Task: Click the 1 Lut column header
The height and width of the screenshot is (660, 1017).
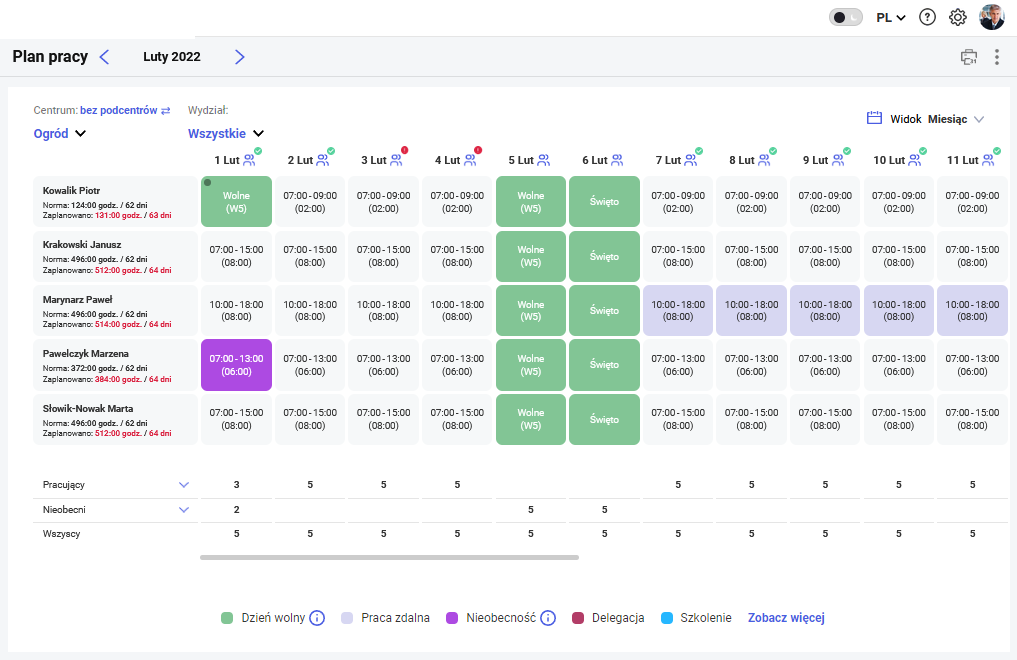Action: (227, 160)
